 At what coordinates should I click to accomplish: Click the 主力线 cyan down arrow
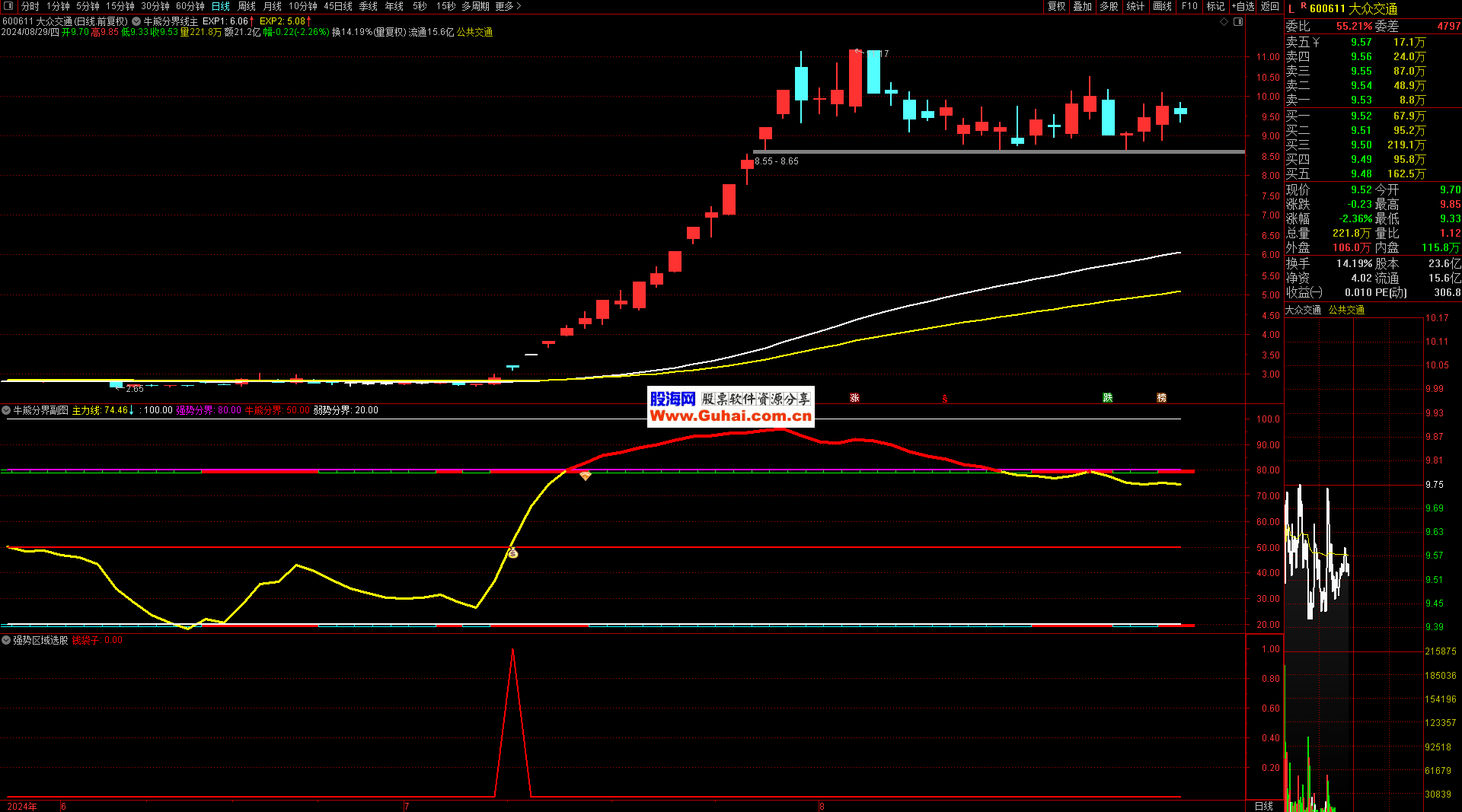click(132, 410)
